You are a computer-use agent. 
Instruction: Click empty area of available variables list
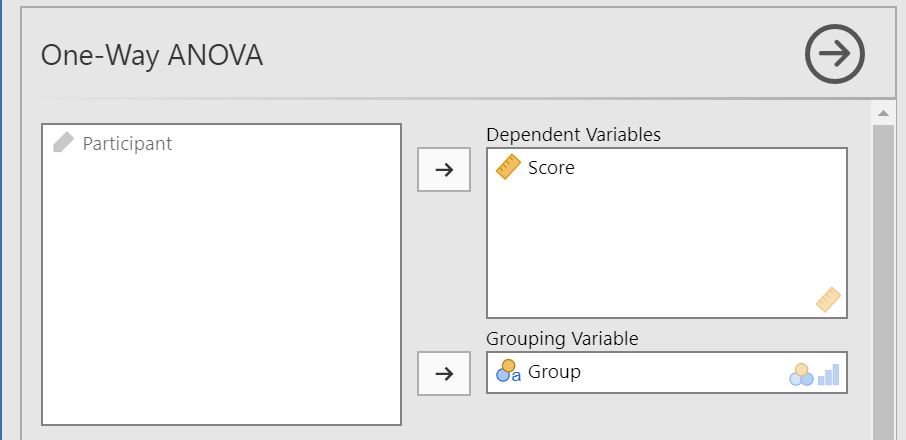coord(220,300)
